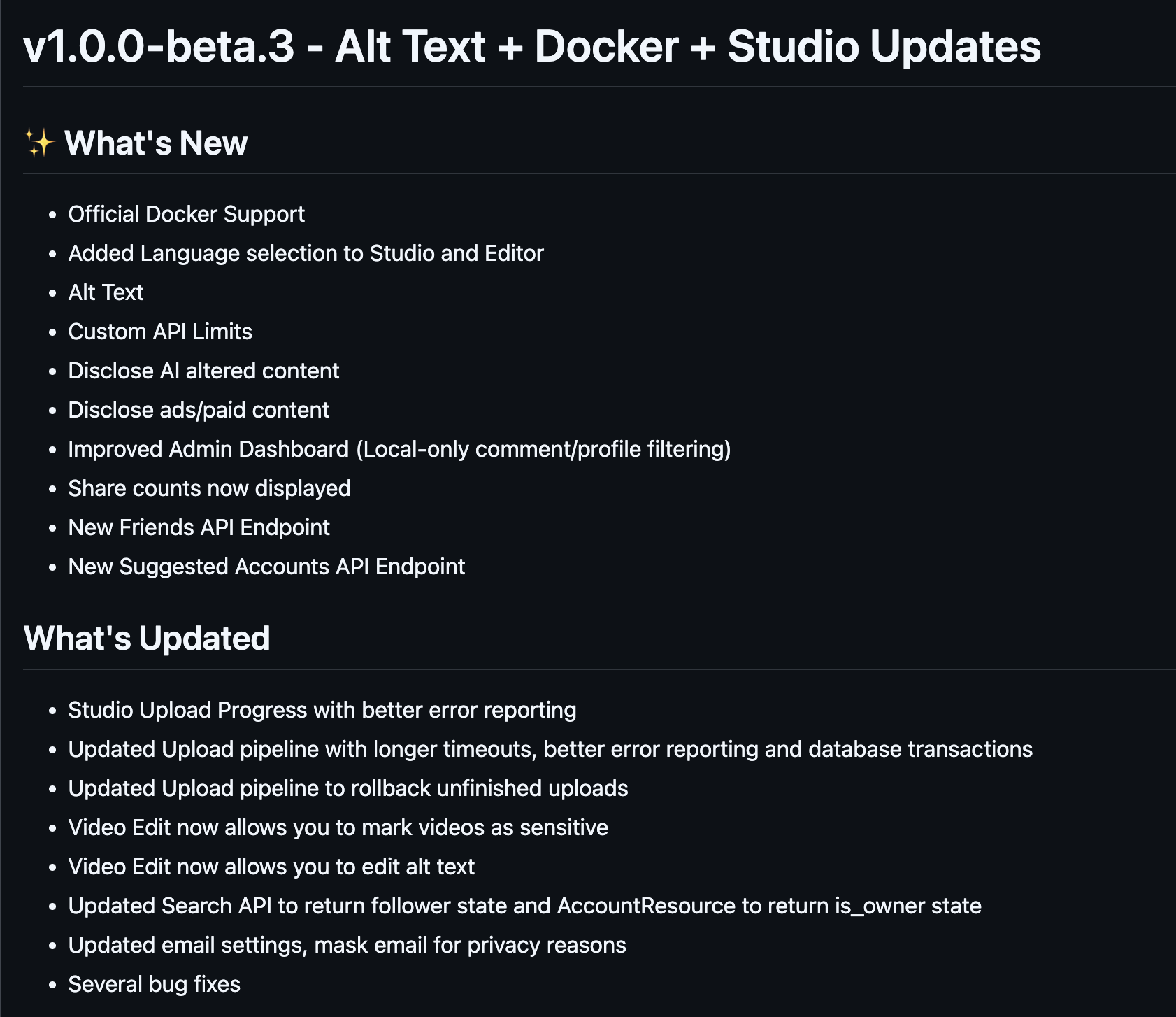Select the mark videos as sensitive item
Viewport: 1176px width, 1017px height.
(338, 827)
